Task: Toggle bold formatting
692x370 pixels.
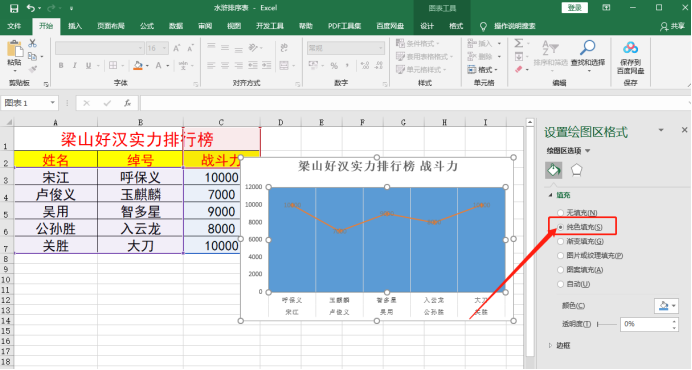Action: [x=61, y=65]
